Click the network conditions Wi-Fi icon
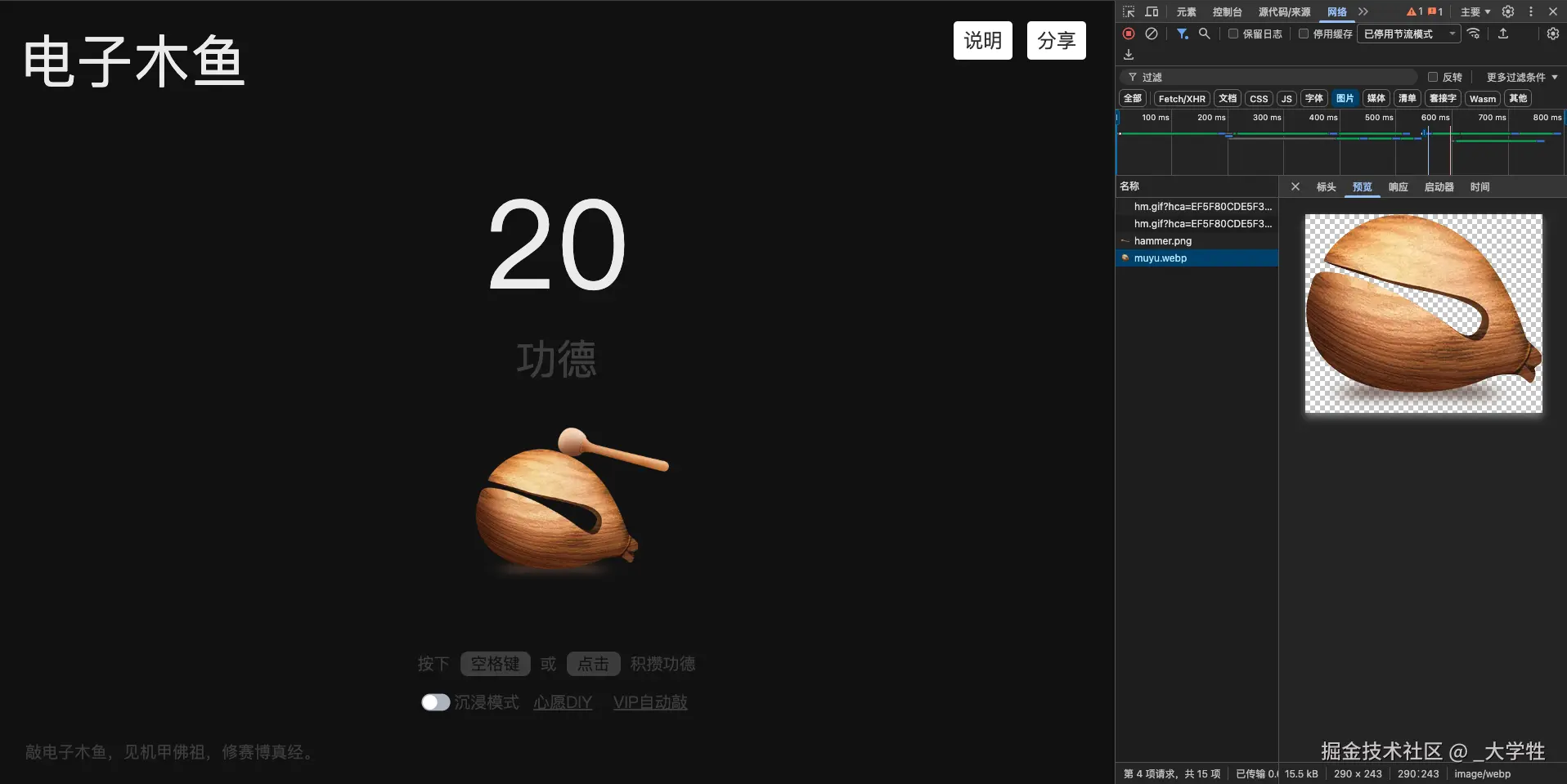 click(x=1474, y=34)
